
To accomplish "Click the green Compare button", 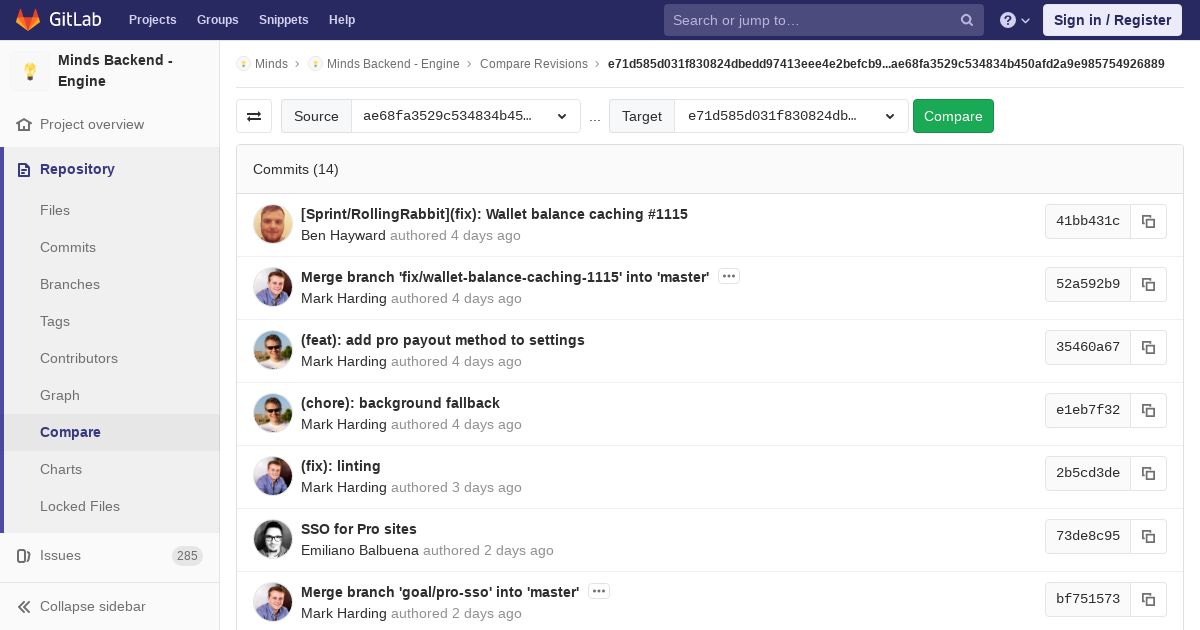I will pyautogui.click(x=953, y=116).
